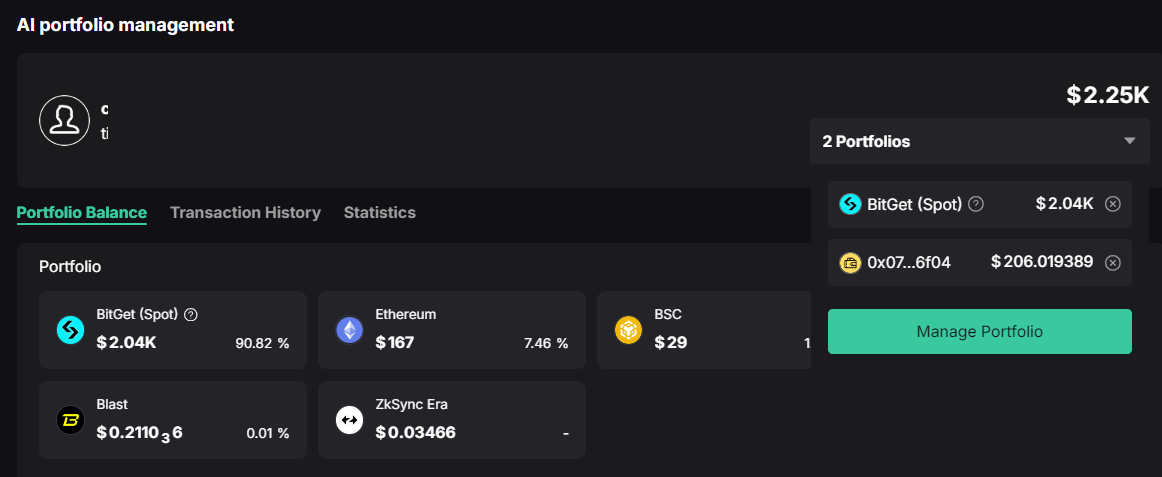1162x477 pixels.
Task: Click the wallet icon beside 0x07...6f04
Action: (x=850, y=263)
